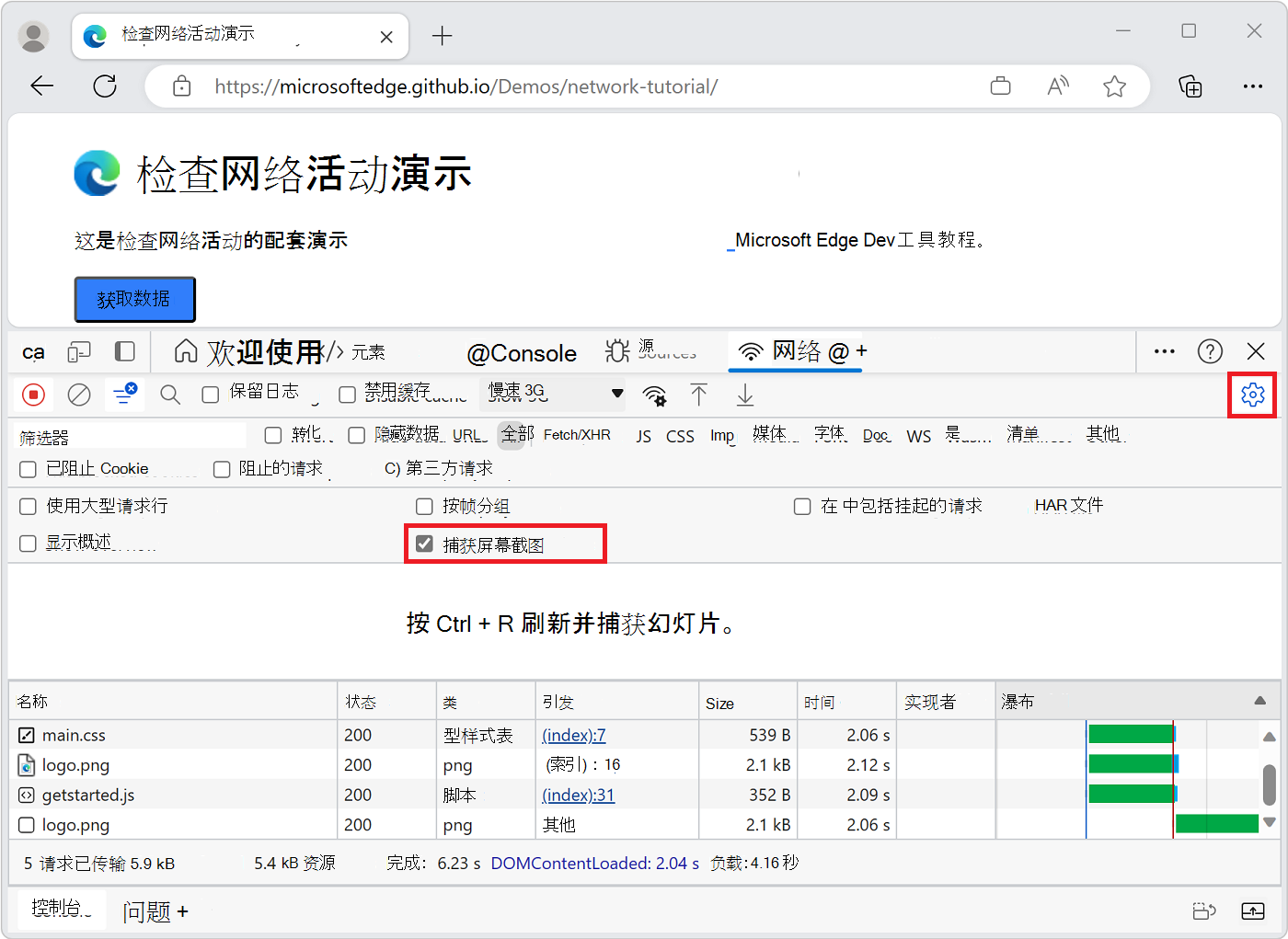The width and height of the screenshot is (1288, 939).
Task: Enable 禁用缓存 checkbox
Action: click(x=347, y=394)
